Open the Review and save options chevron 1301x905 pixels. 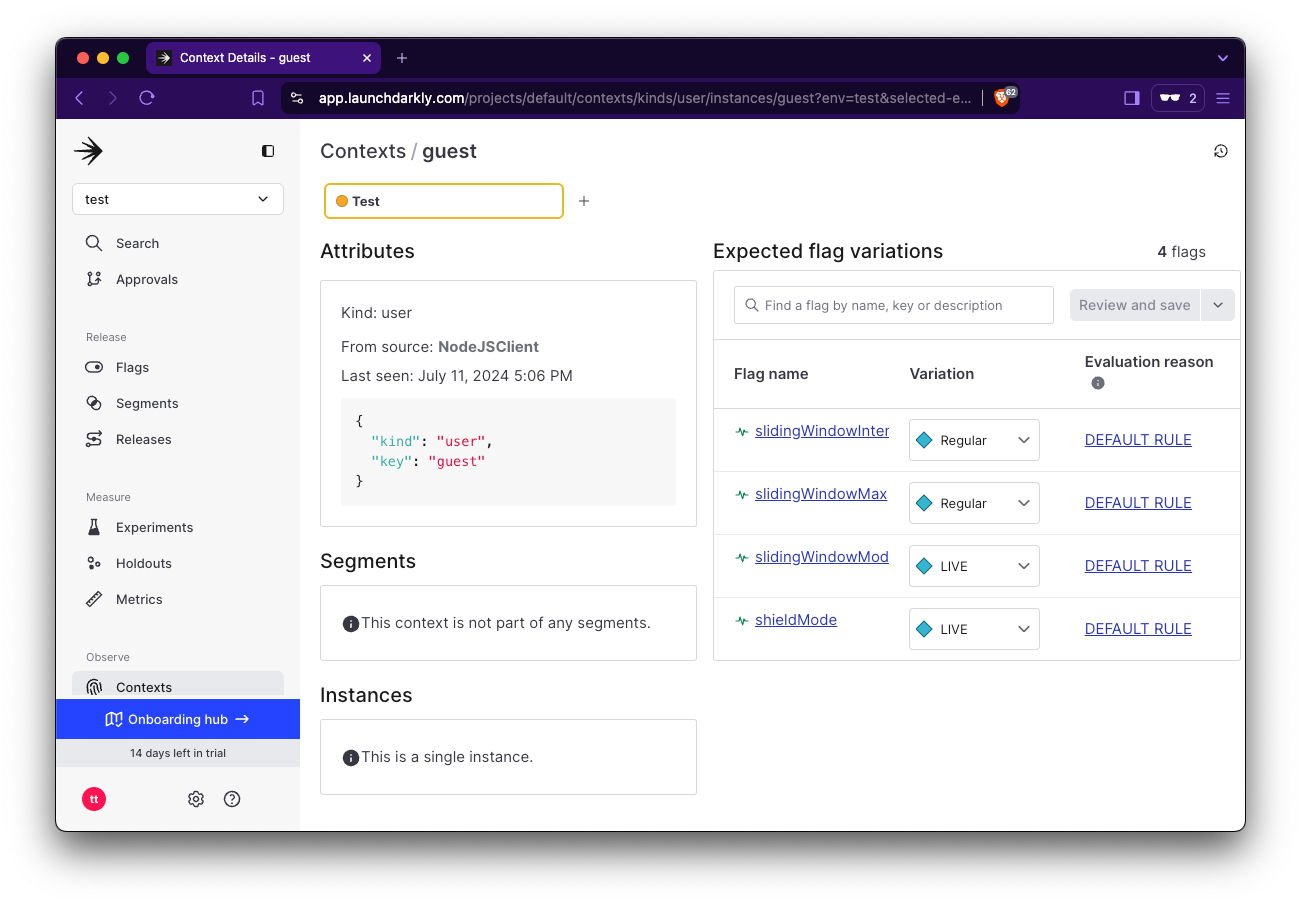click(1217, 305)
